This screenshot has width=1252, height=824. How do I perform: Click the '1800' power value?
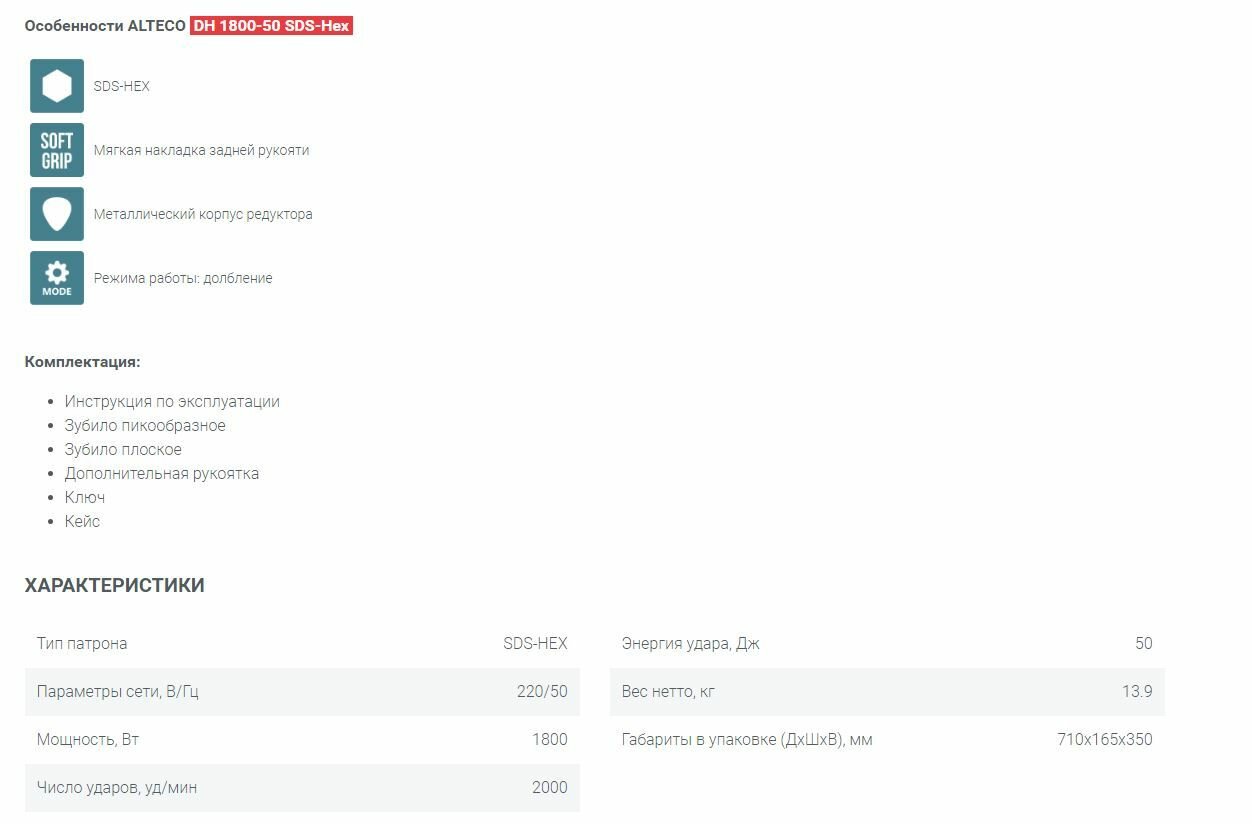point(550,740)
